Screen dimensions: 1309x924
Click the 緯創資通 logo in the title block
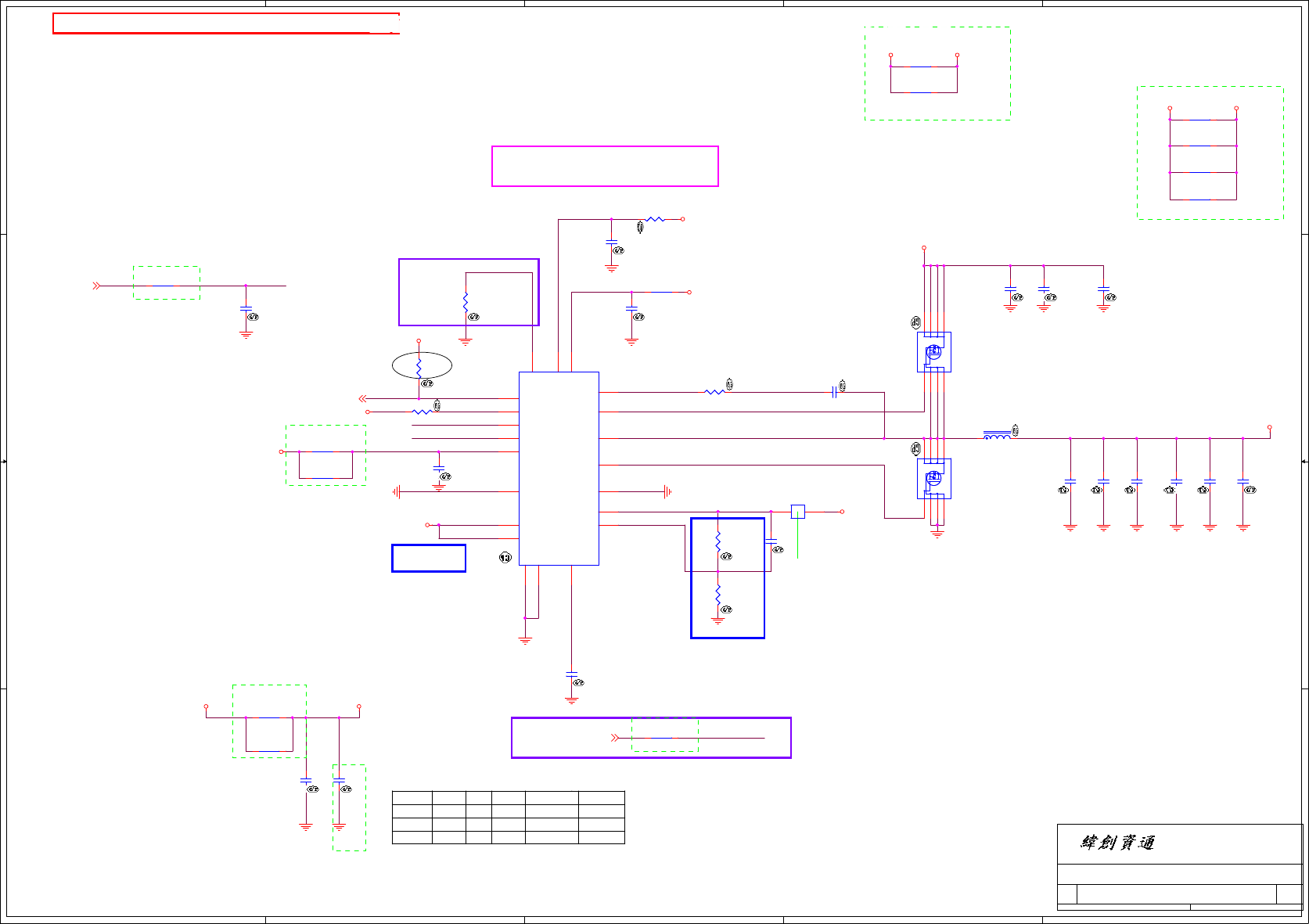click(x=1118, y=843)
